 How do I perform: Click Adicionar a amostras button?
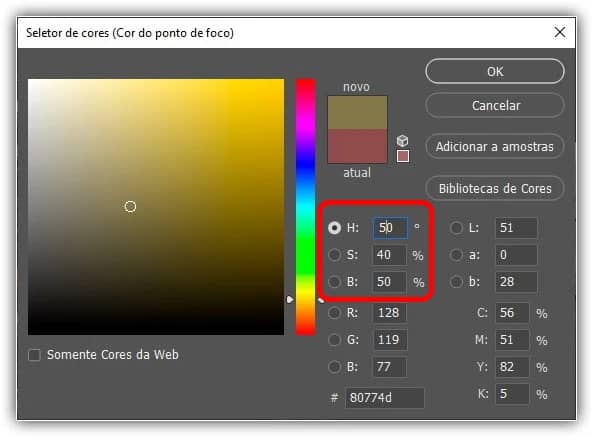495,147
